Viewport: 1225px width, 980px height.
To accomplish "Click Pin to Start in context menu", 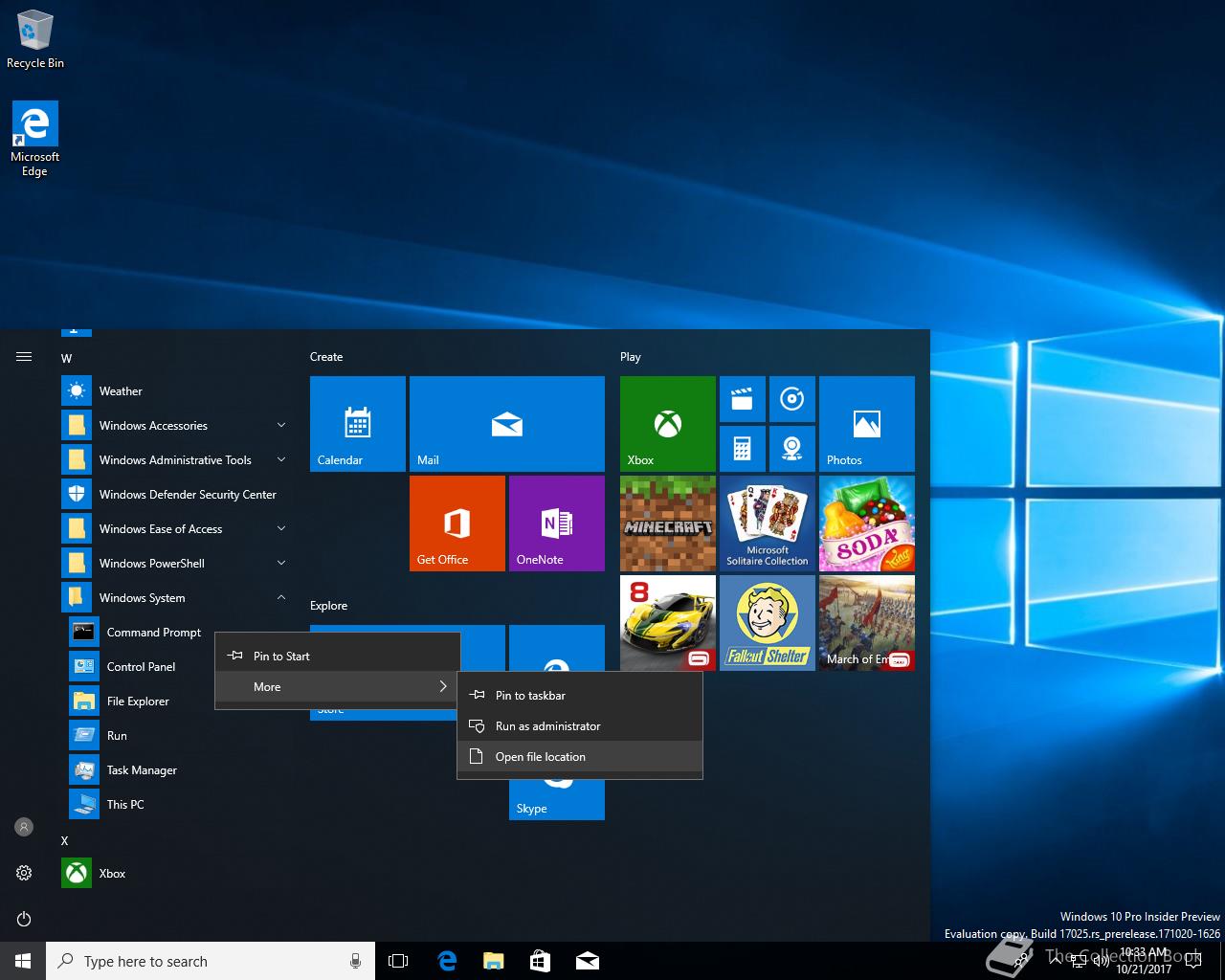I will (281, 657).
